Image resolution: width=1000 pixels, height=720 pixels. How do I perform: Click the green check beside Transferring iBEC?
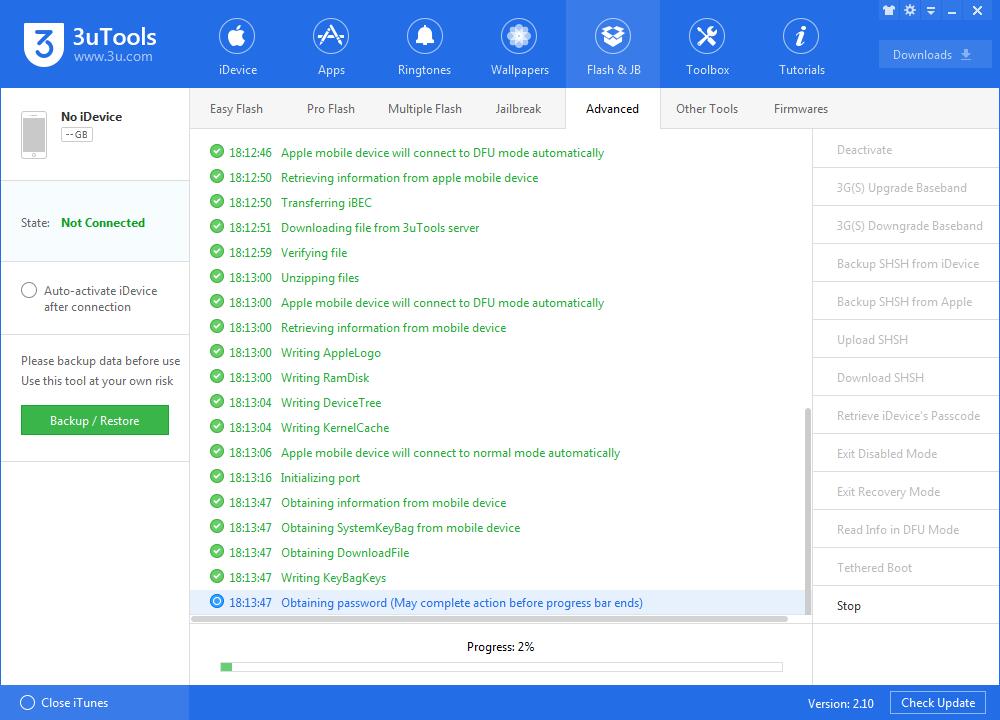pyautogui.click(x=217, y=202)
